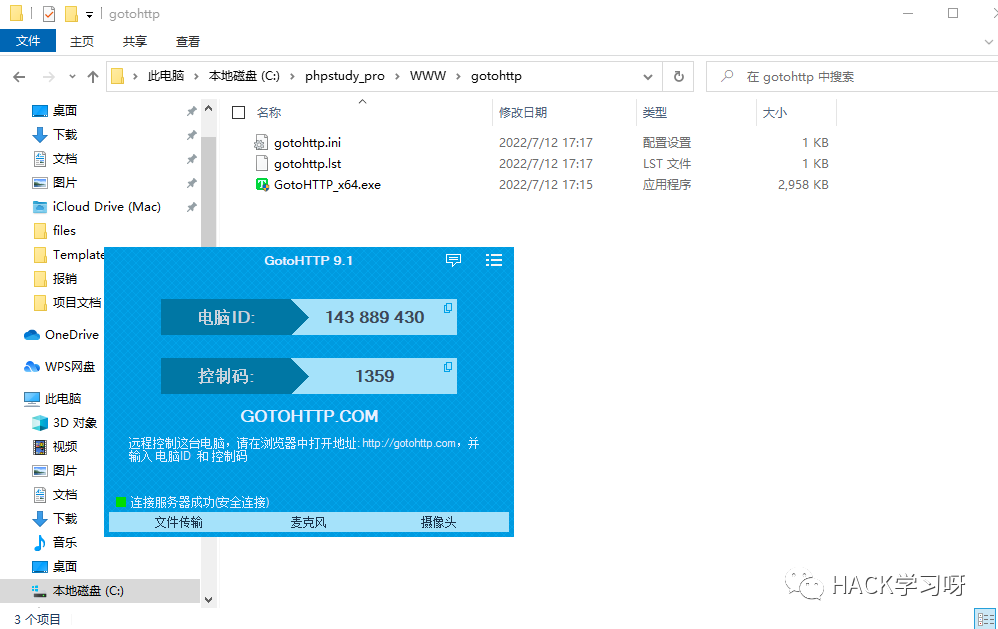Sort files by 类型 column
This screenshot has width=998, height=629.
point(654,113)
